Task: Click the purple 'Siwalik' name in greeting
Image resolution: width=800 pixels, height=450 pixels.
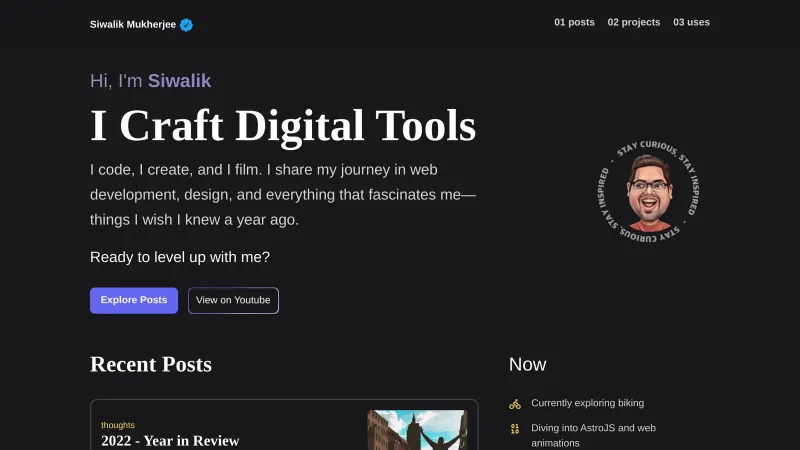Action: coord(179,81)
